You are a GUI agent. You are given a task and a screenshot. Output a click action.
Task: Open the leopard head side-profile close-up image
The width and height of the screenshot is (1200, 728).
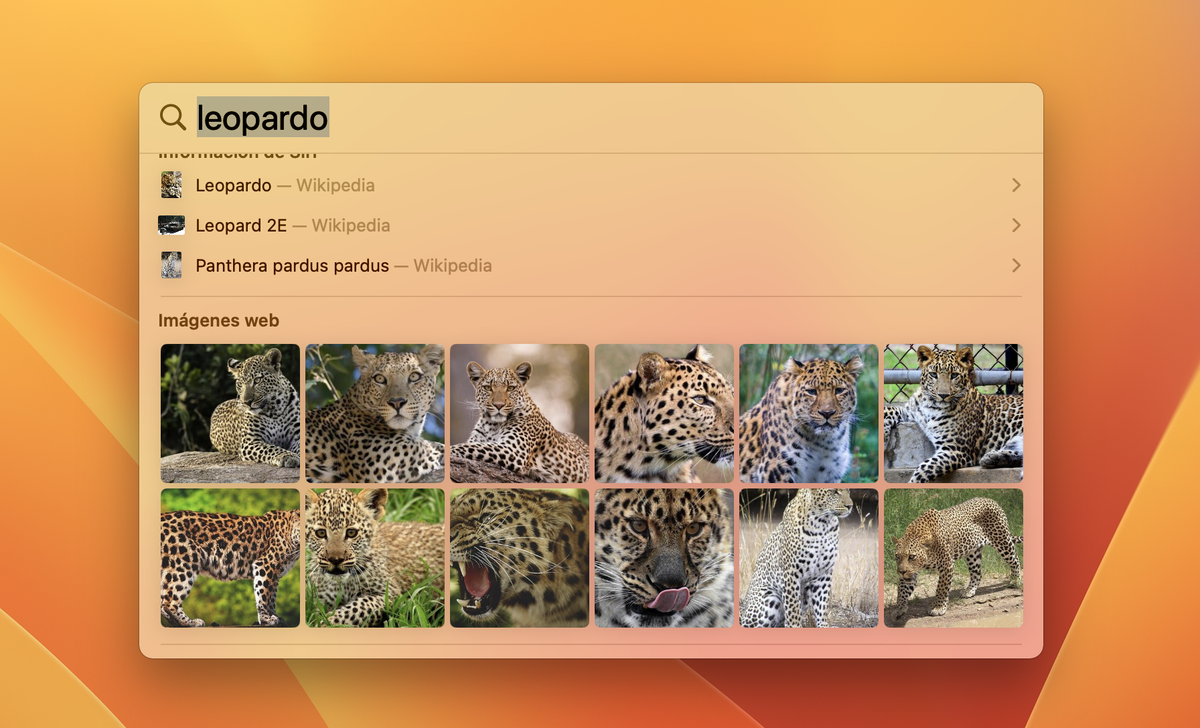[x=664, y=413]
